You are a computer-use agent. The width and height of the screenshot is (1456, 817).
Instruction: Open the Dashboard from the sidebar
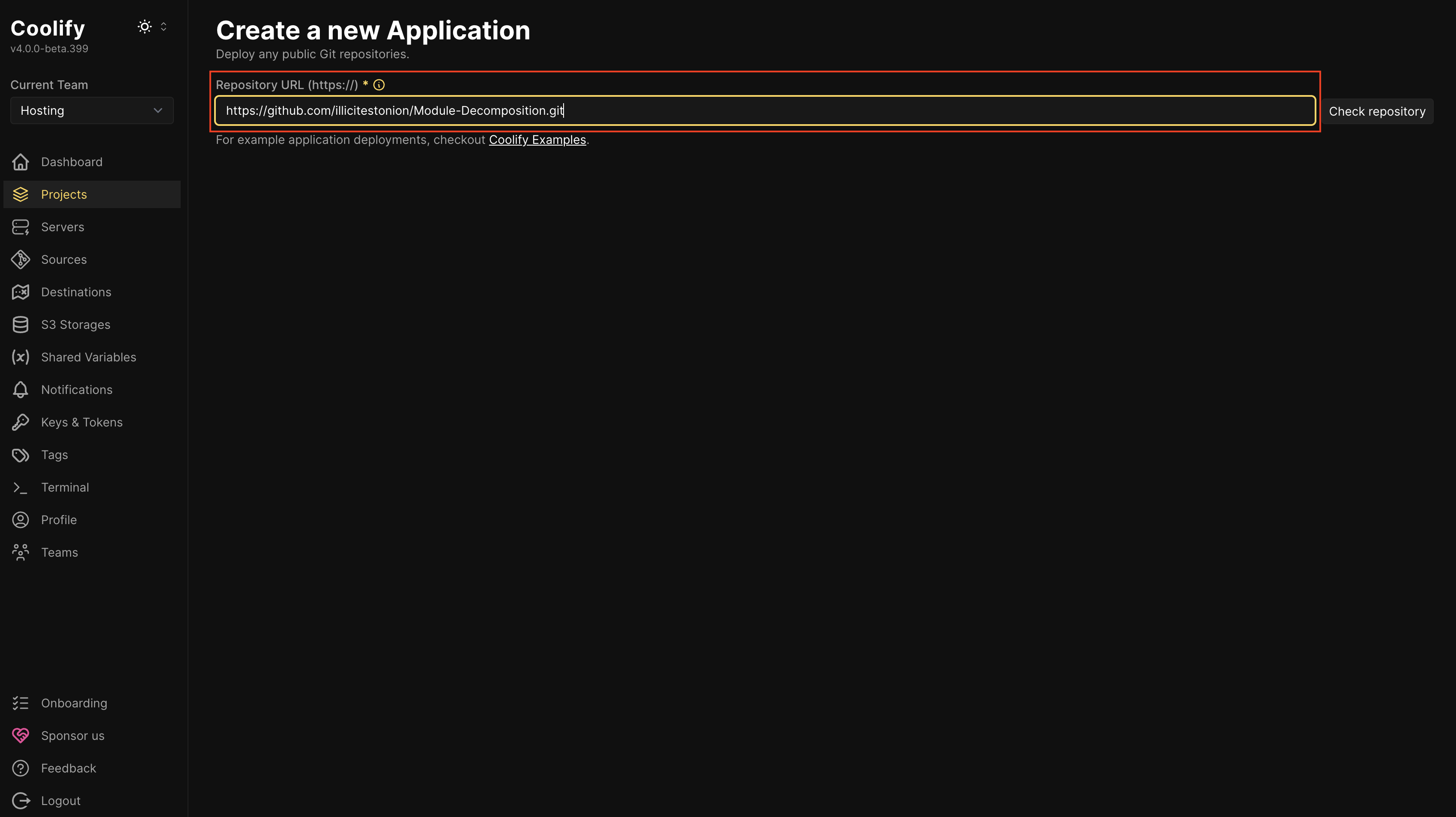click(71, 161)
